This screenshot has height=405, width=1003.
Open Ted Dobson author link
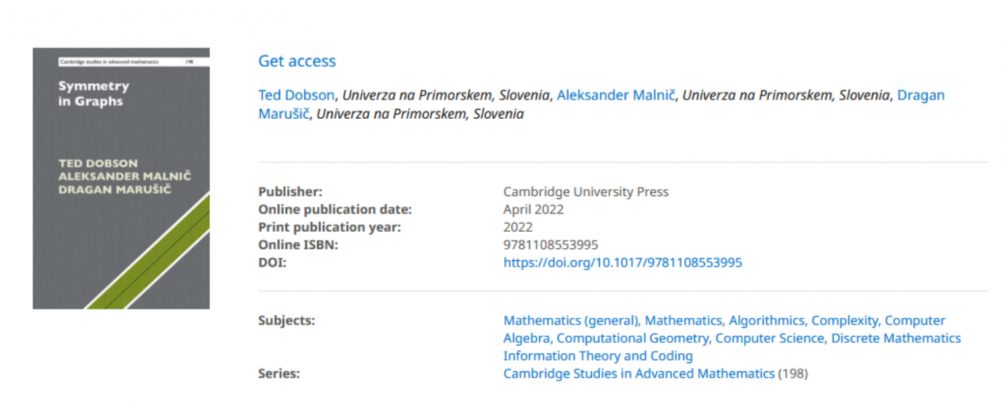pos(296,95)
